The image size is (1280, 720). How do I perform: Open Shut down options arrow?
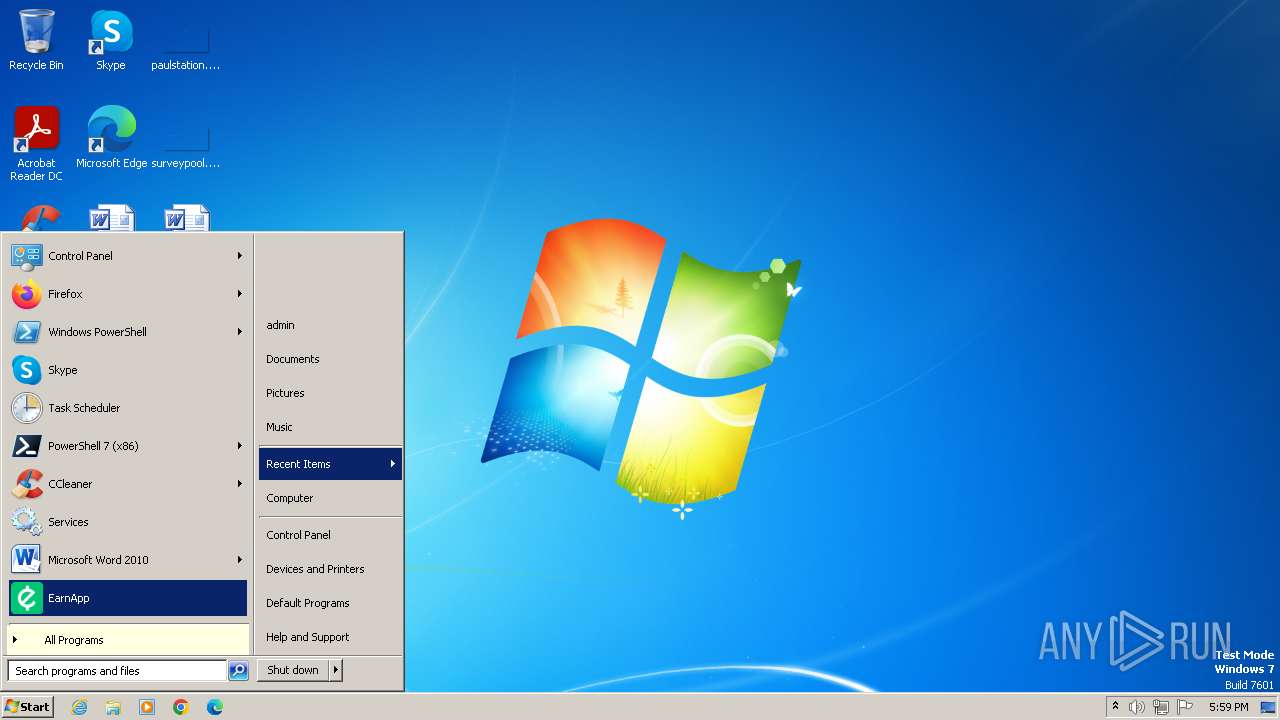pyautogui.click(x=336, y=670)
